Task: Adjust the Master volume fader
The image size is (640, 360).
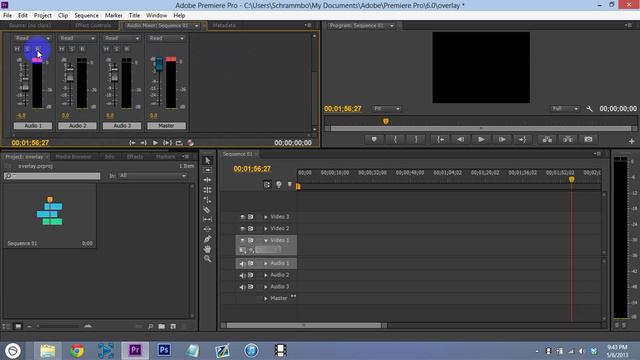Action: point(159,63)
